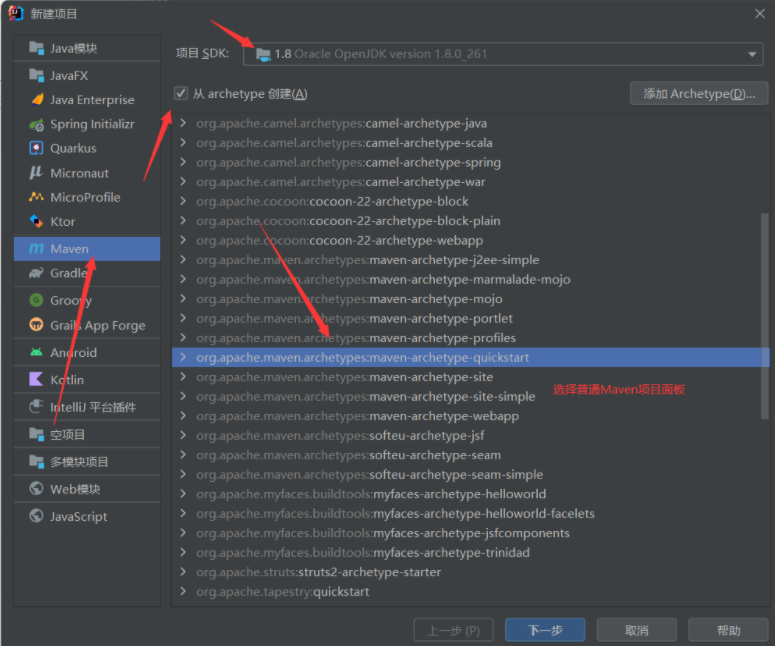Select org.apache.tapestry:quickstart row

(471, 592)
